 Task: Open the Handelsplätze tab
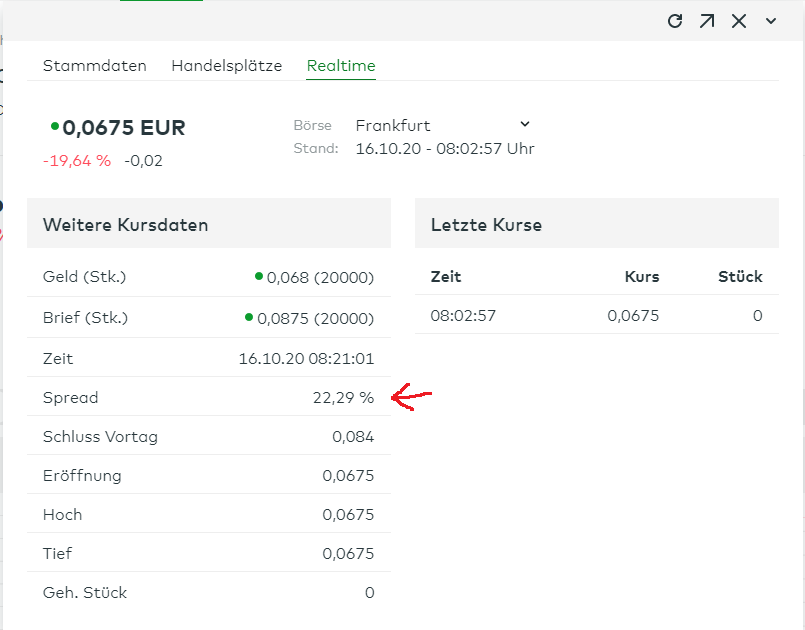tap(227, 65)
